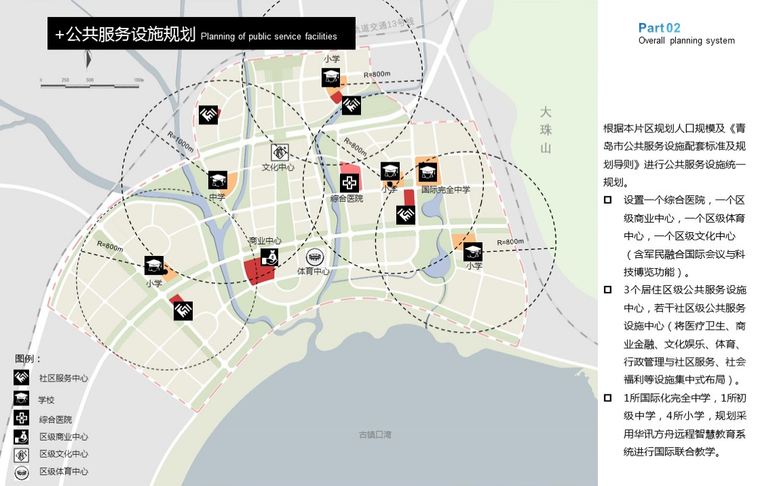Click the first square bullet beside 设置一个综合医院
Image resolution: width=760 pixels, height=486 pixels.
[608, 200]
